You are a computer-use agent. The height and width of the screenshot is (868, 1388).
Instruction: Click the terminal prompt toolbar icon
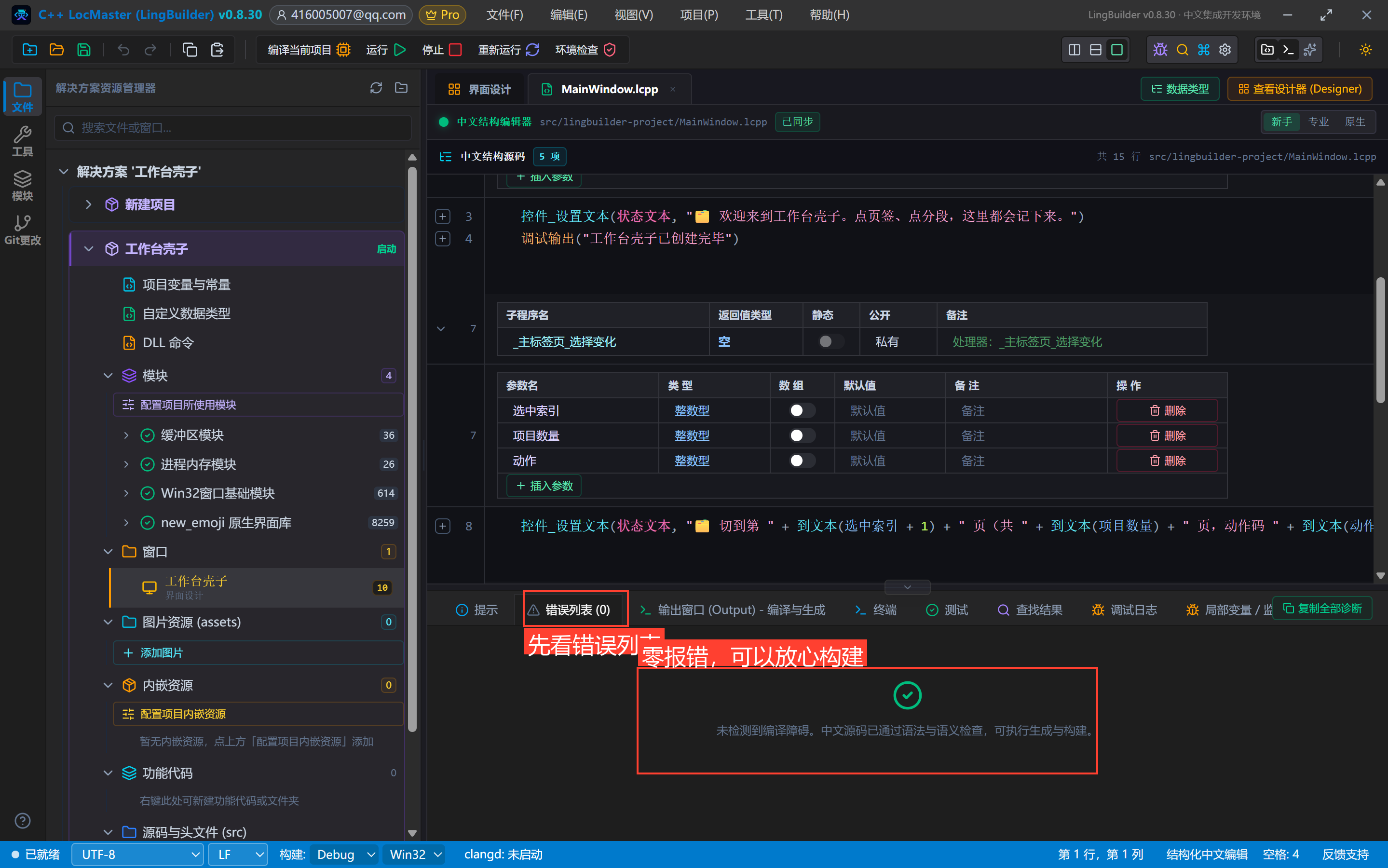pyautogui.click(x=1289, y=49)
